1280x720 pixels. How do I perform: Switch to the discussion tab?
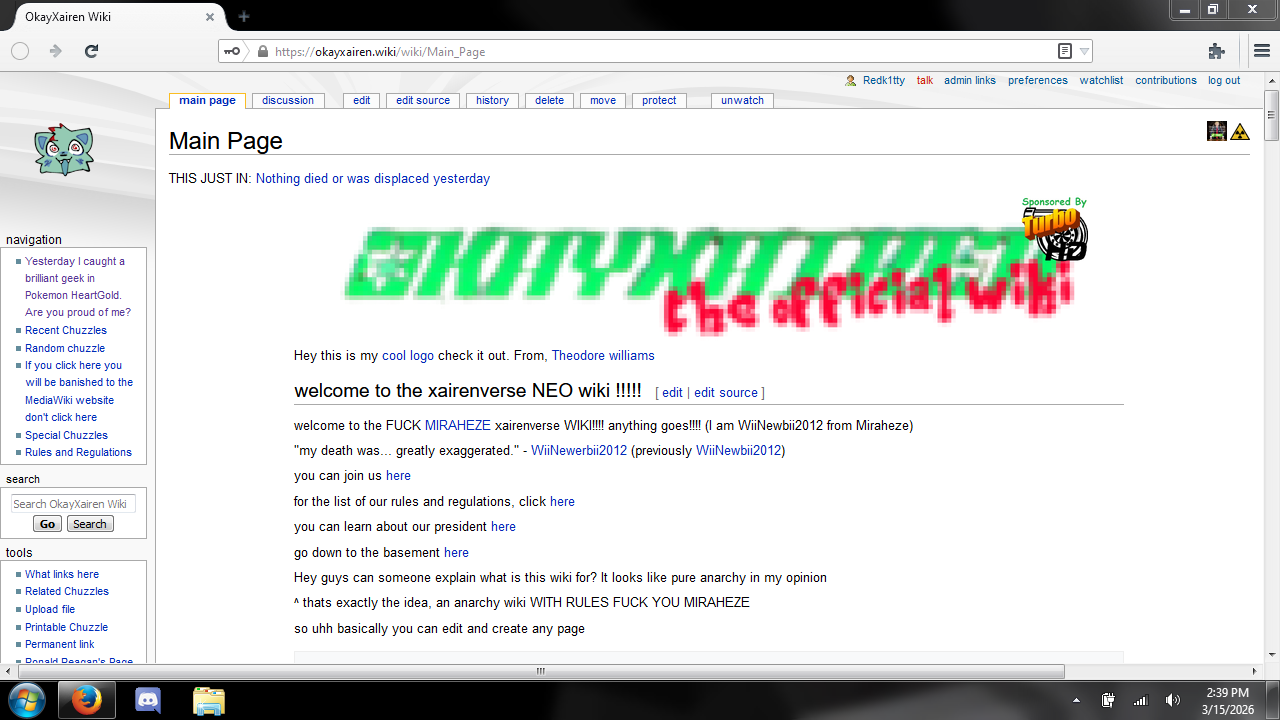click(288, 100)
